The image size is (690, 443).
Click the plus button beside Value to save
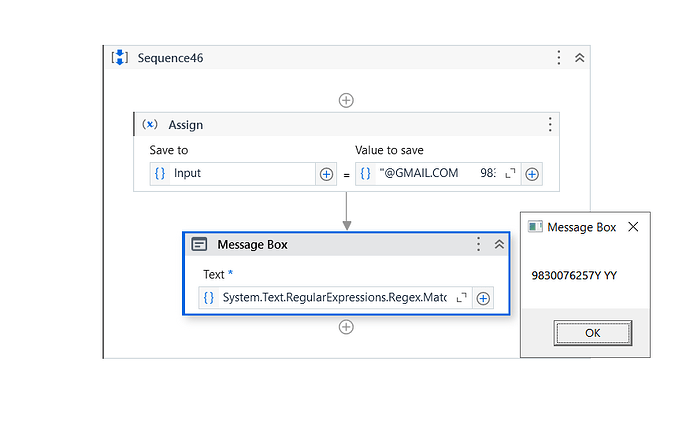pos(532,174)
